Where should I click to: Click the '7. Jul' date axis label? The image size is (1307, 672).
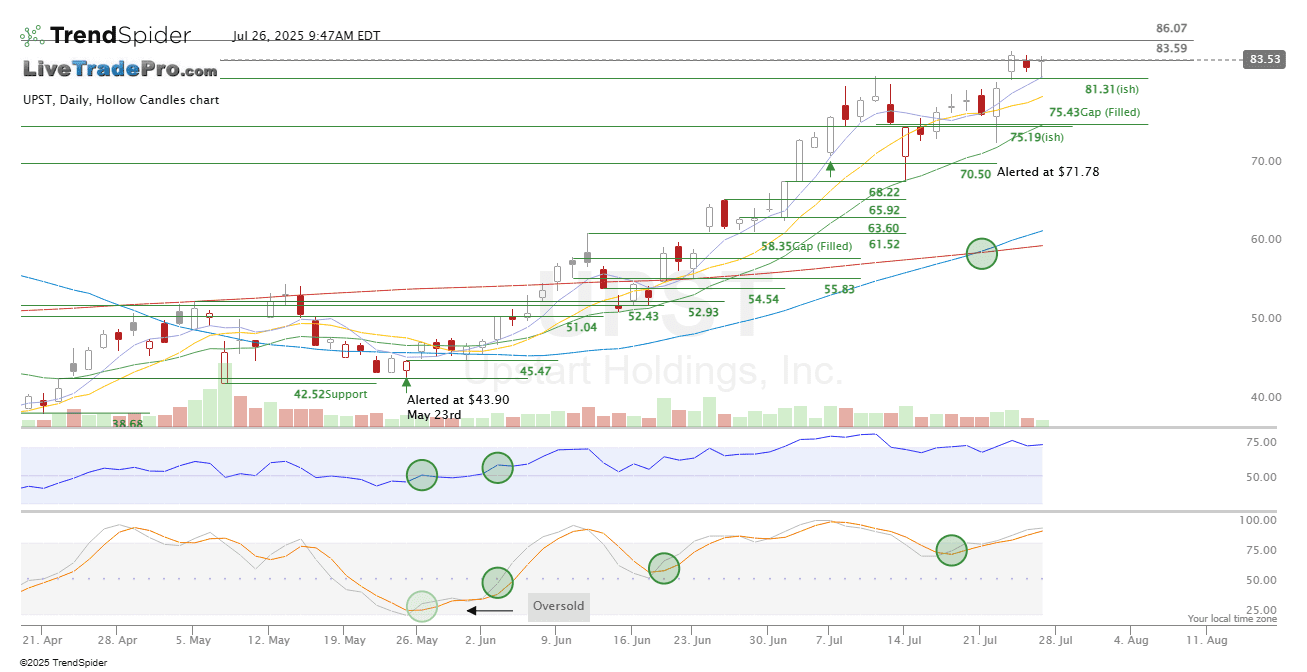tap(830, 639)
